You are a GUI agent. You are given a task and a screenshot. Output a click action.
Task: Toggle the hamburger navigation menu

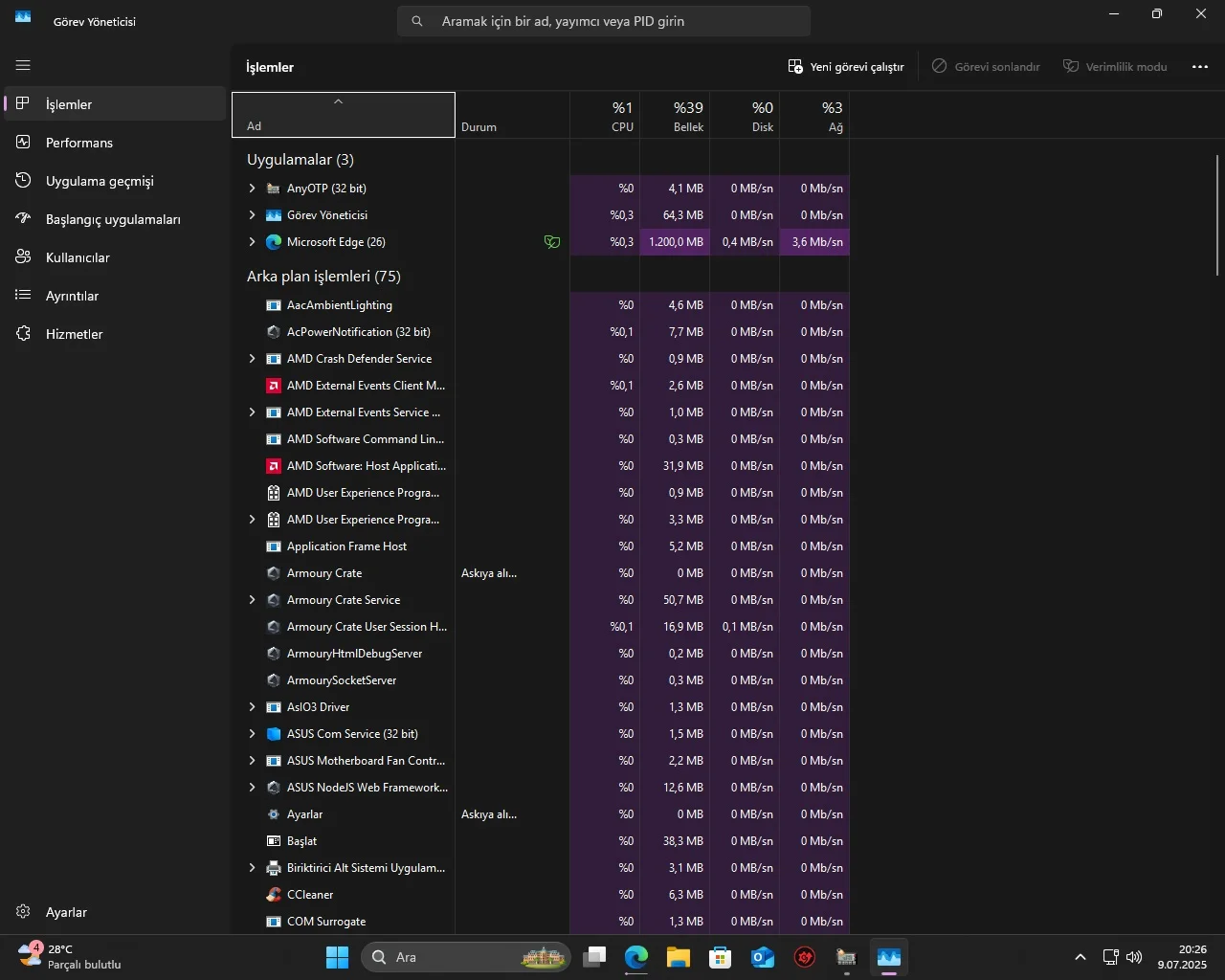click(x=23, y=65)
